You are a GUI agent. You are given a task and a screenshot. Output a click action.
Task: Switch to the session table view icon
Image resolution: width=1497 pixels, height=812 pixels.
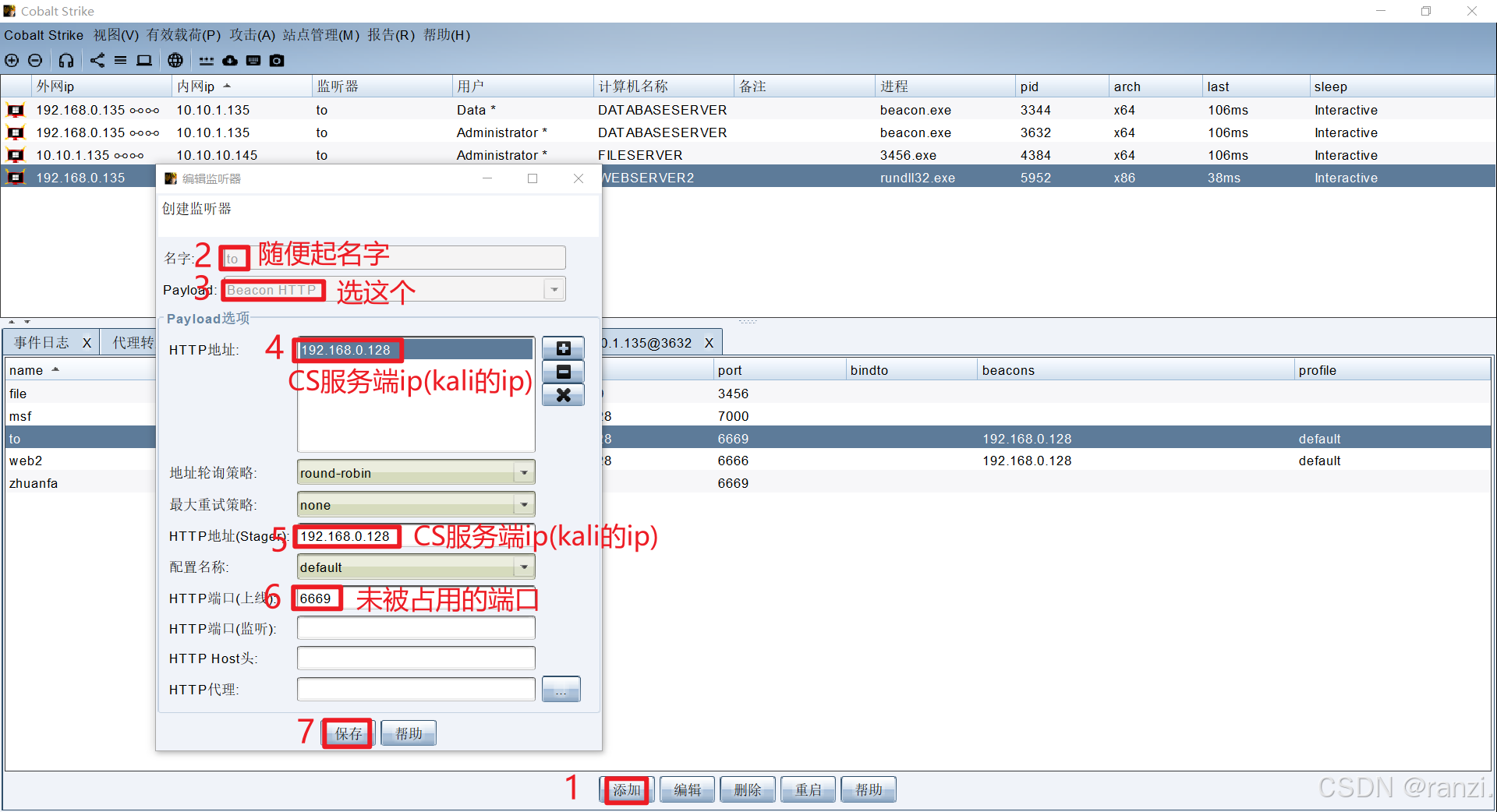point(120,60)
